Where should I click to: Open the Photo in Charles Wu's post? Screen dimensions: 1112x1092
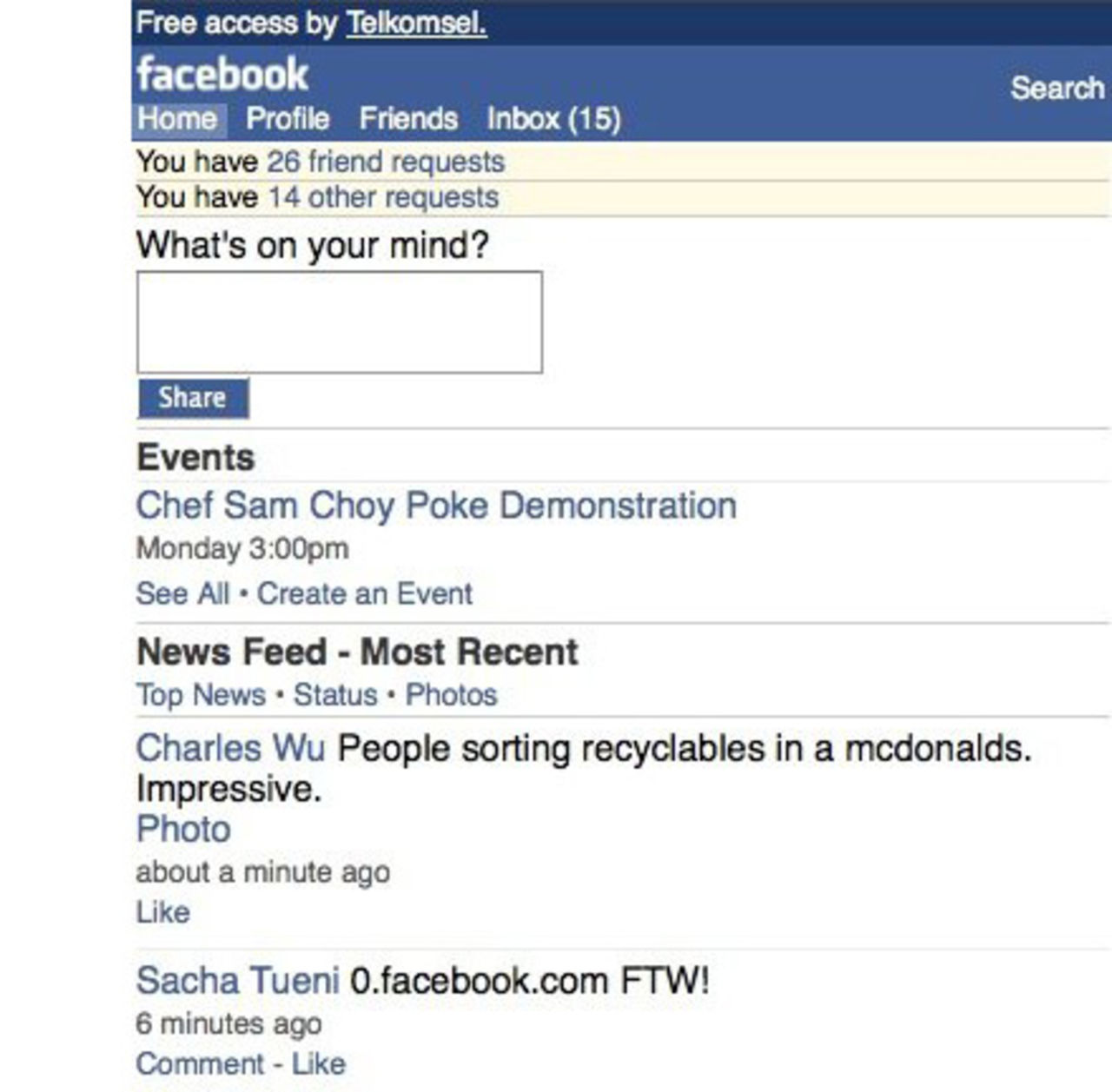coord(182,830)
